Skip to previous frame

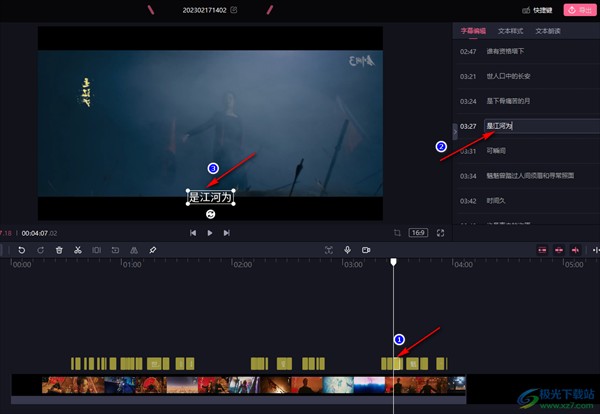pyautogui.click(x=192, y=232)
